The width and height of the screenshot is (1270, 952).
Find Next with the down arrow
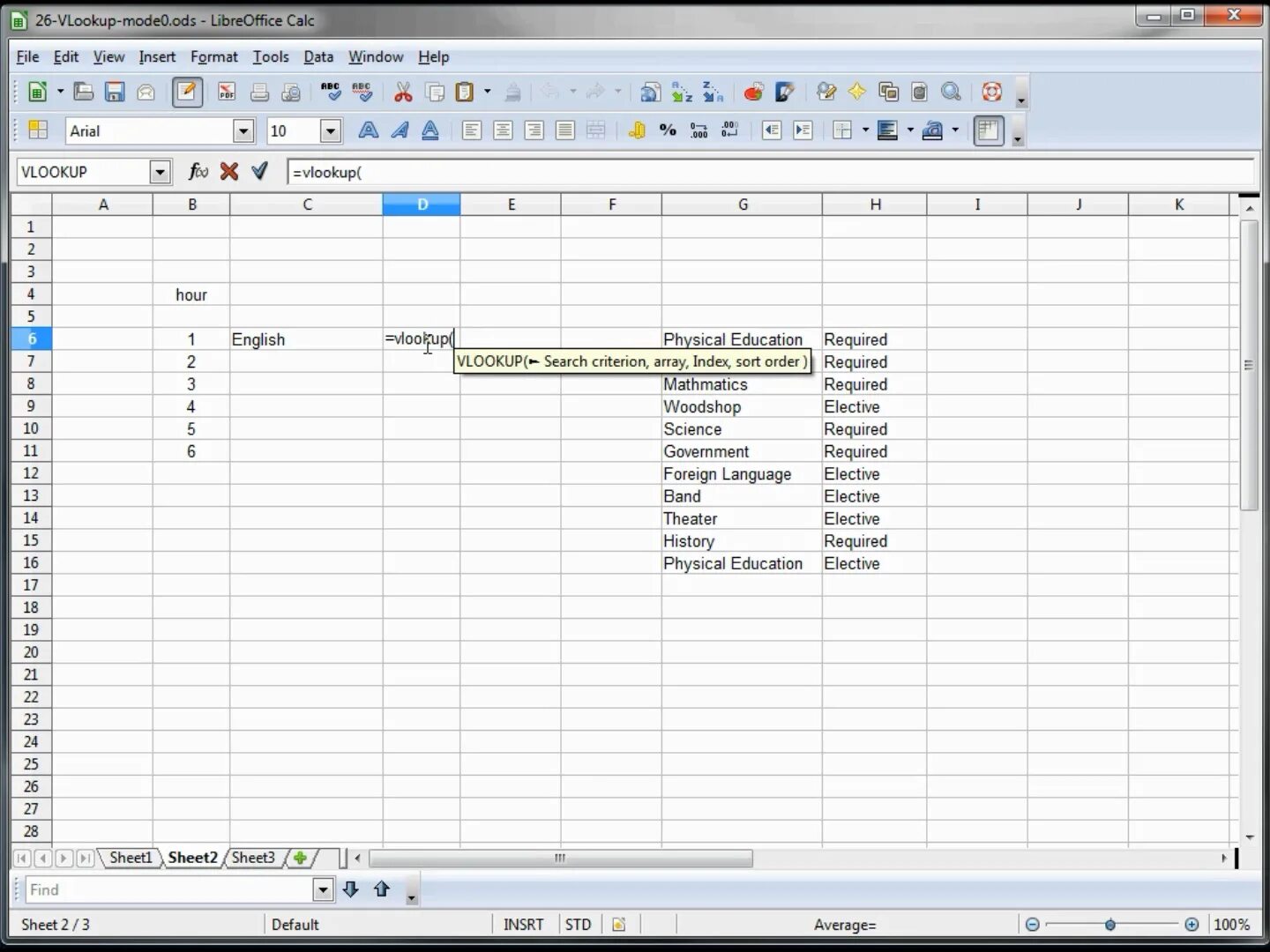[x=350, y=889]
